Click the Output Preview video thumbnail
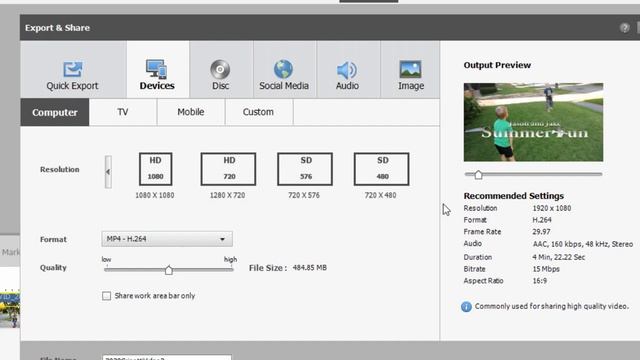 [x=533, y=122]
